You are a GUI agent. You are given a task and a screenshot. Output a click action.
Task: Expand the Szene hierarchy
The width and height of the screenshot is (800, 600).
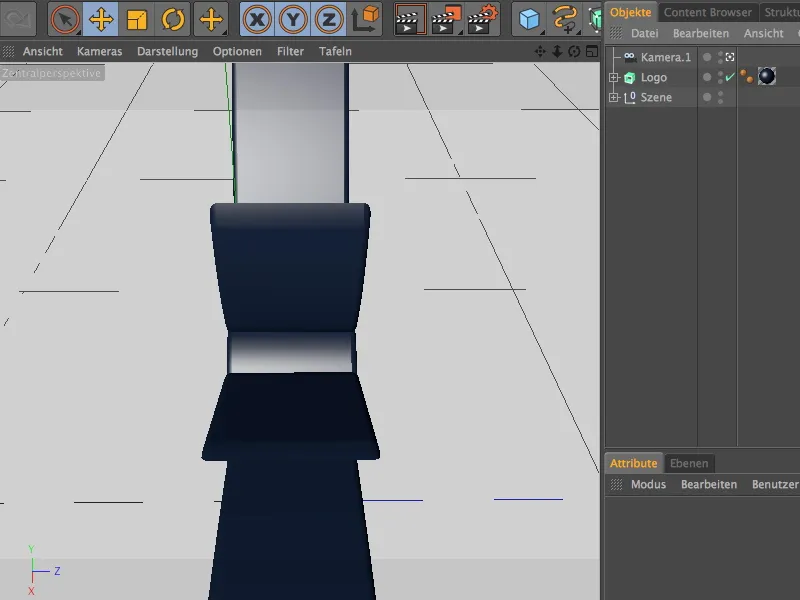[x=614, y=97]
